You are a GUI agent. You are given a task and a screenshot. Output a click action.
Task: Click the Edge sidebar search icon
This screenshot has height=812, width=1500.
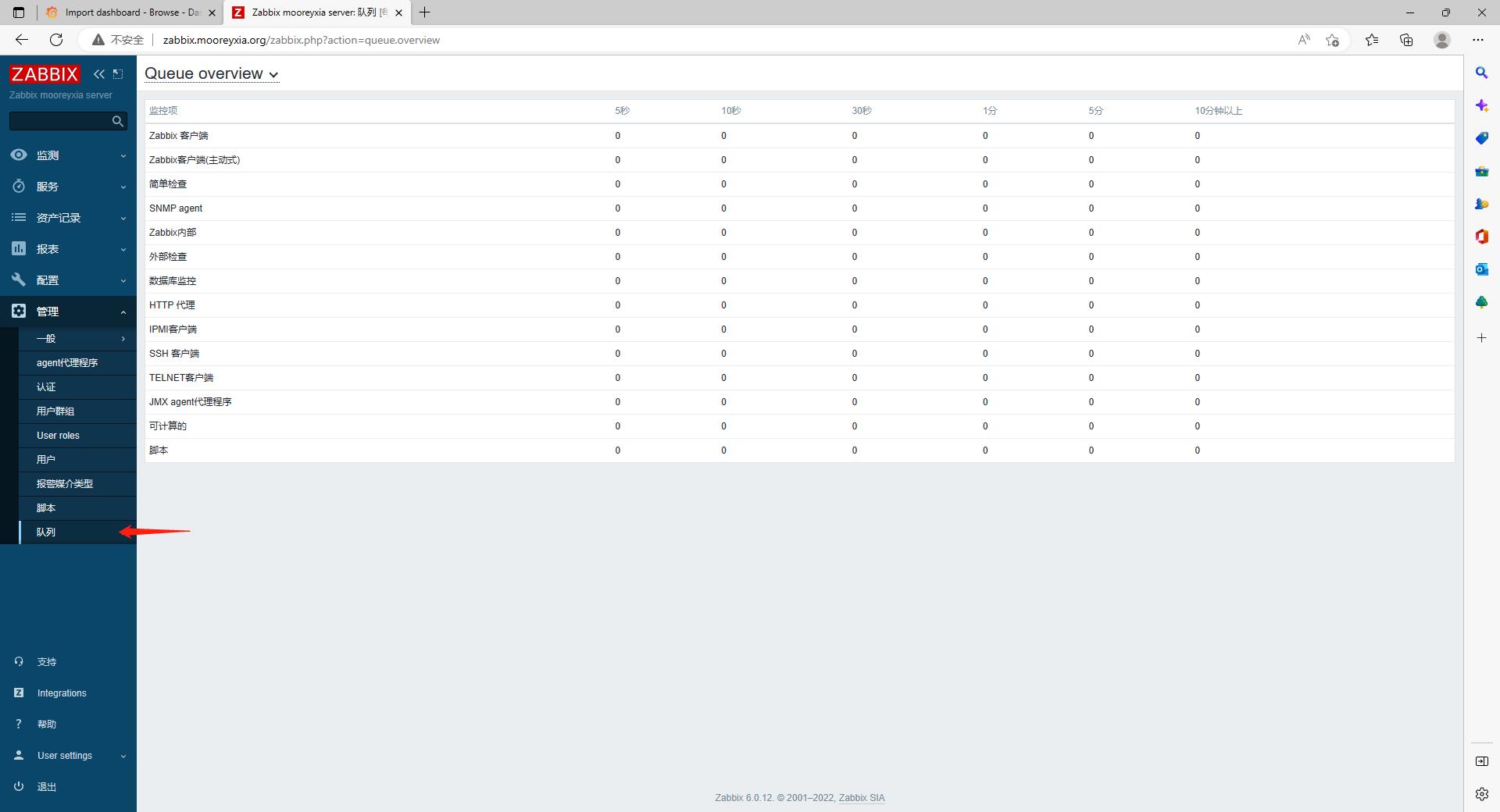point(1481,73)
